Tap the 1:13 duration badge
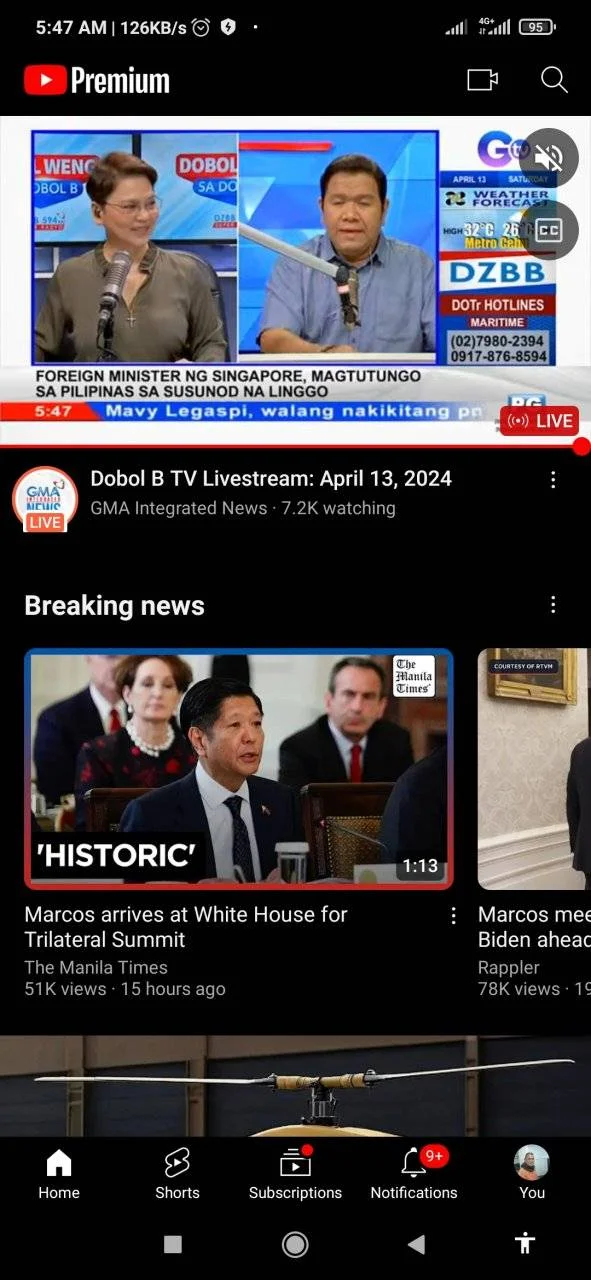Viewport: 591px width, 1280px height. [420, 866]
